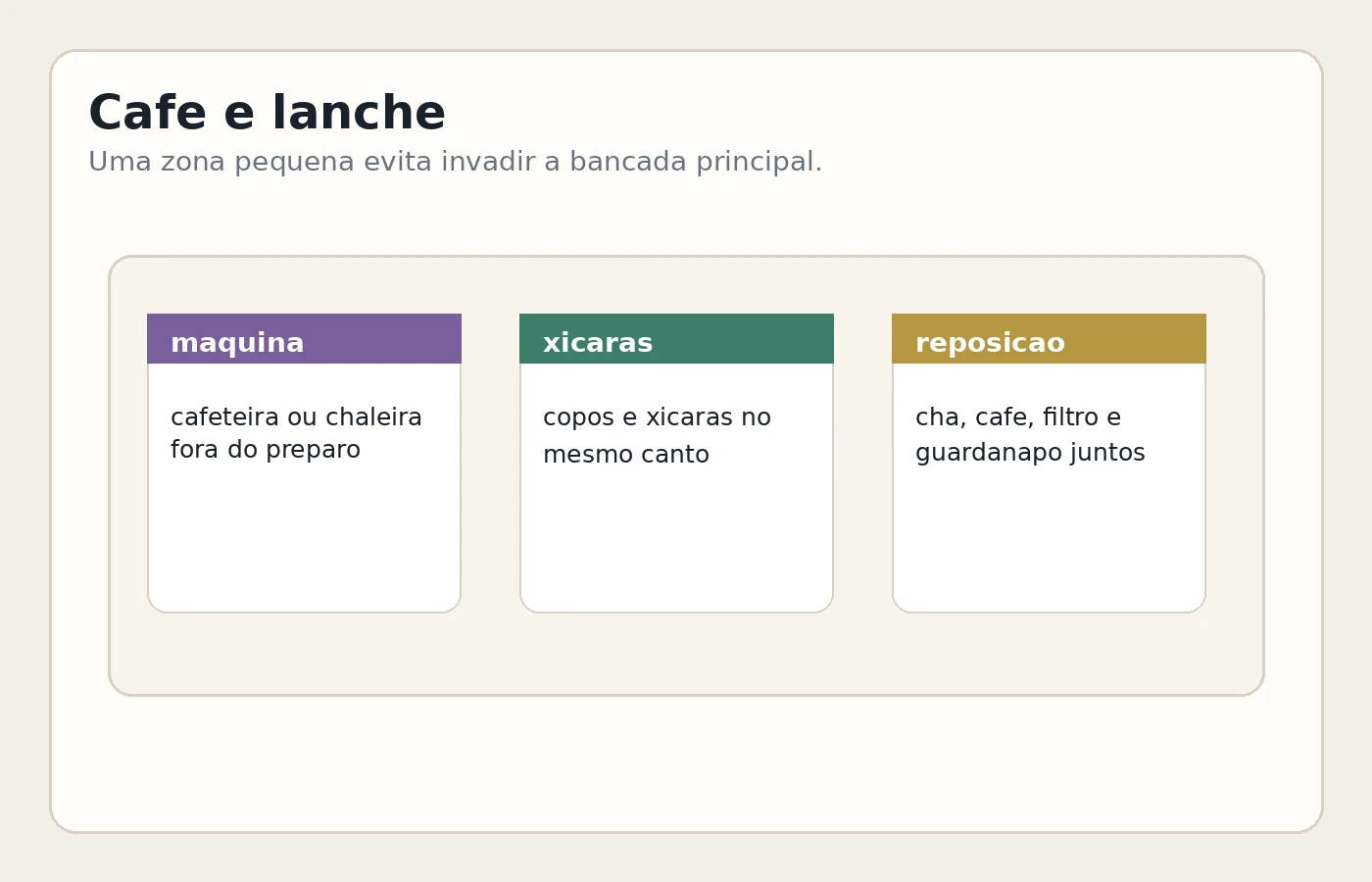Click the text line cha, cafe, filtro e
Screen dimensions: 1372x882
(1018, 417)
